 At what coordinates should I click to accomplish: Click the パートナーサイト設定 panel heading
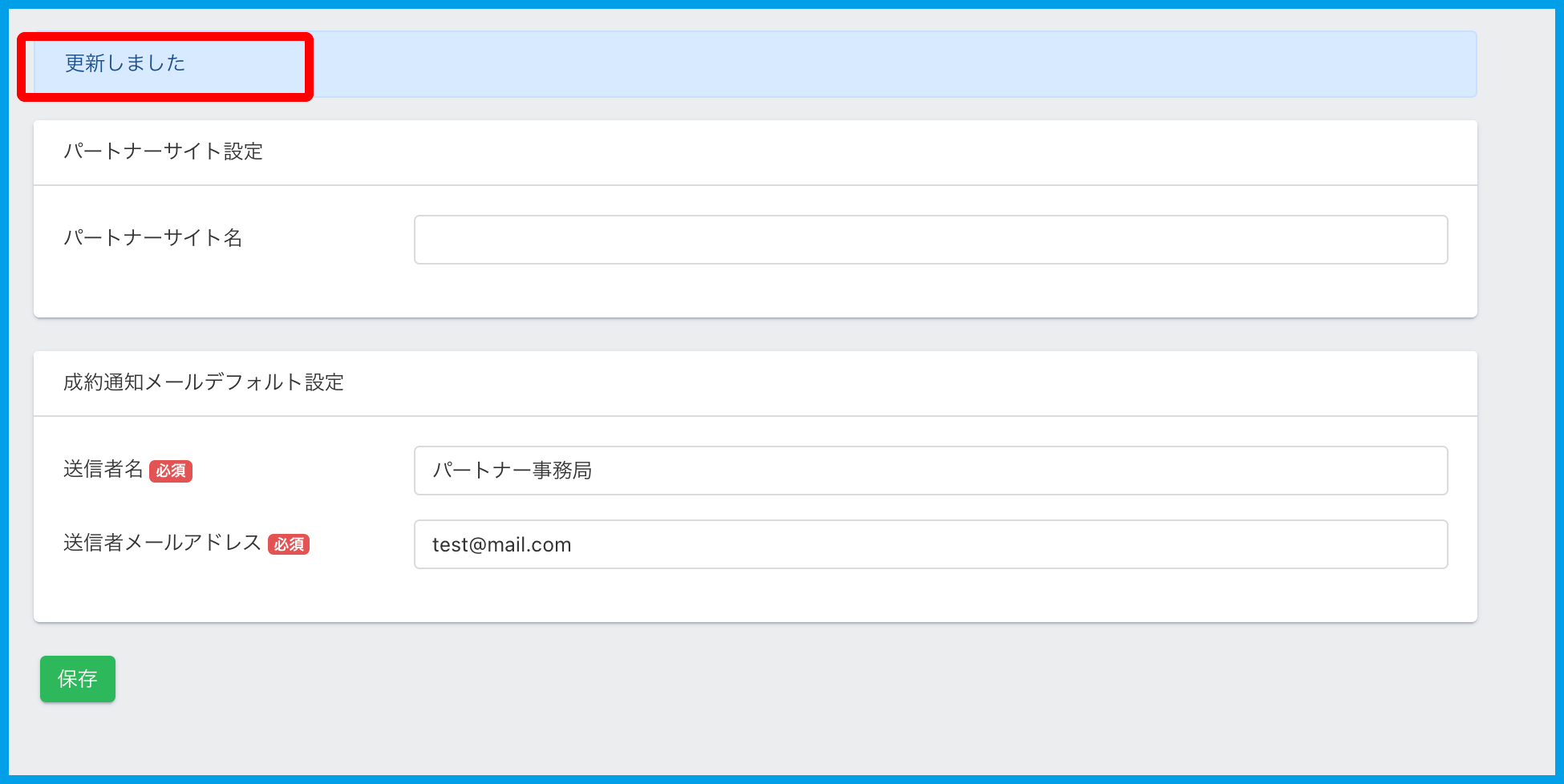pyautogui.click(x=164, y=152)
